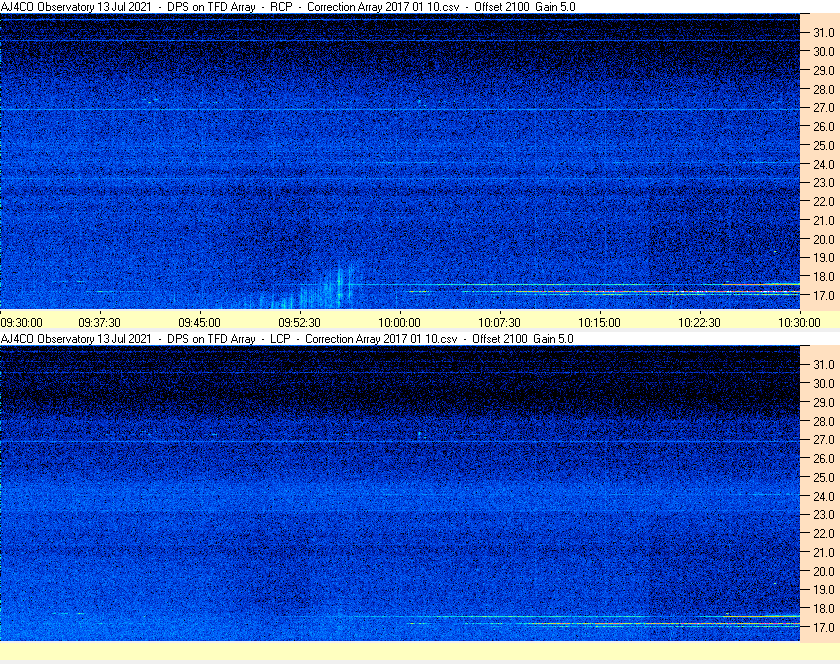The height and width of the screenshot is (664, 840).
Task: Select the 09:45:00 time axis label
Action: 199,323
